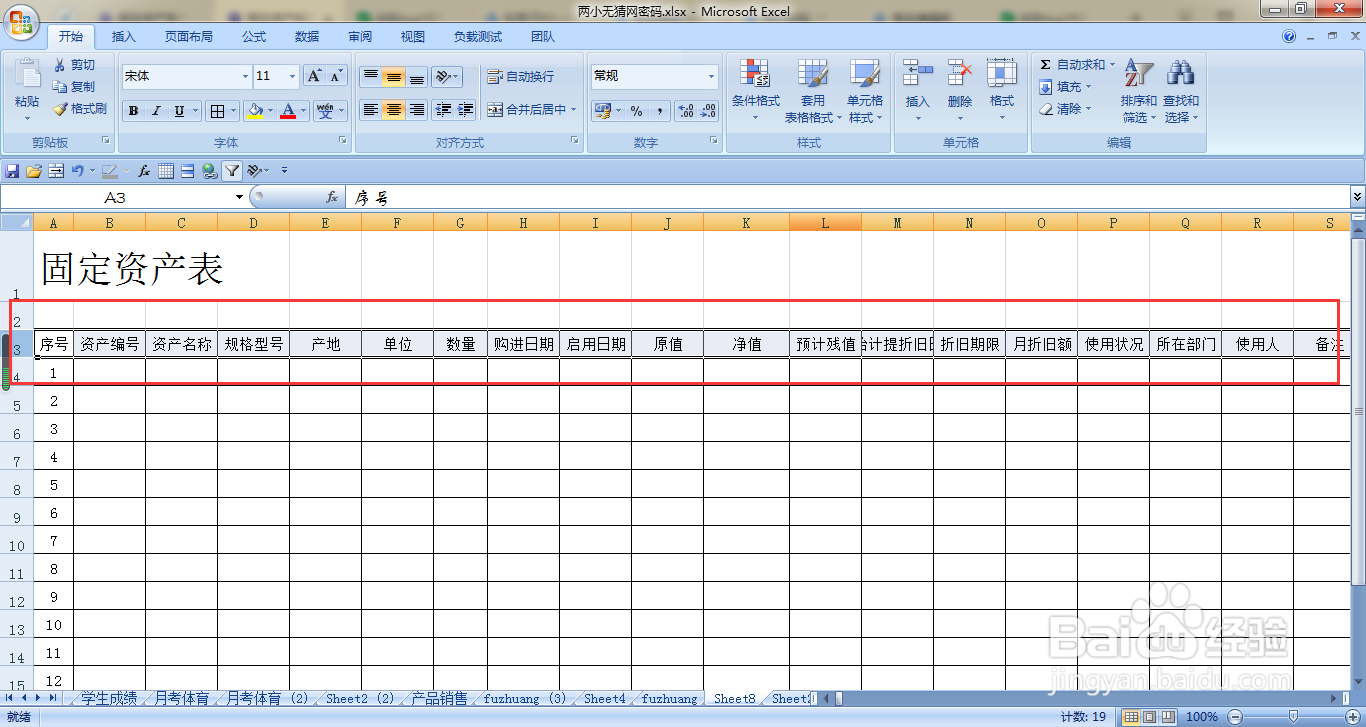The image size is (1366, 727).
Task: Switch to the 页面布局 ribbon tab
Action: click(189, 37)
